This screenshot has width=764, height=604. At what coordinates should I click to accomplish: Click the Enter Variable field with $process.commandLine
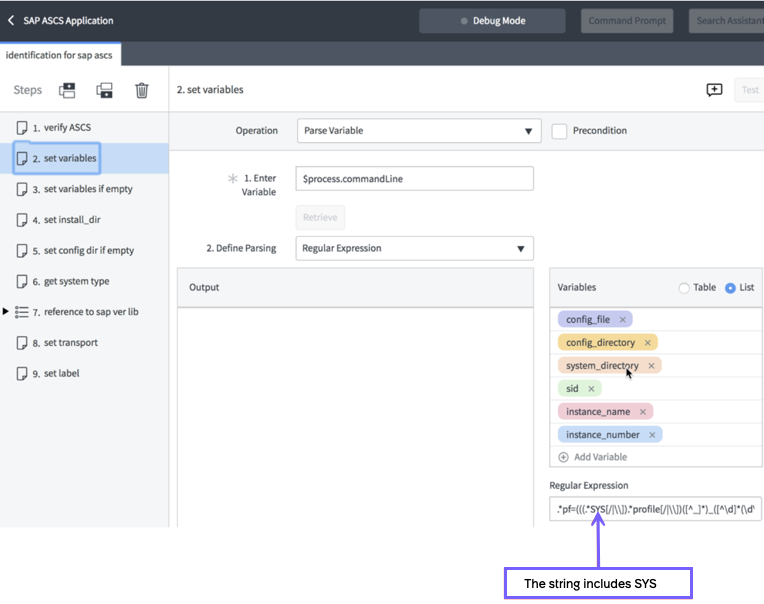[x=414, y=179]
